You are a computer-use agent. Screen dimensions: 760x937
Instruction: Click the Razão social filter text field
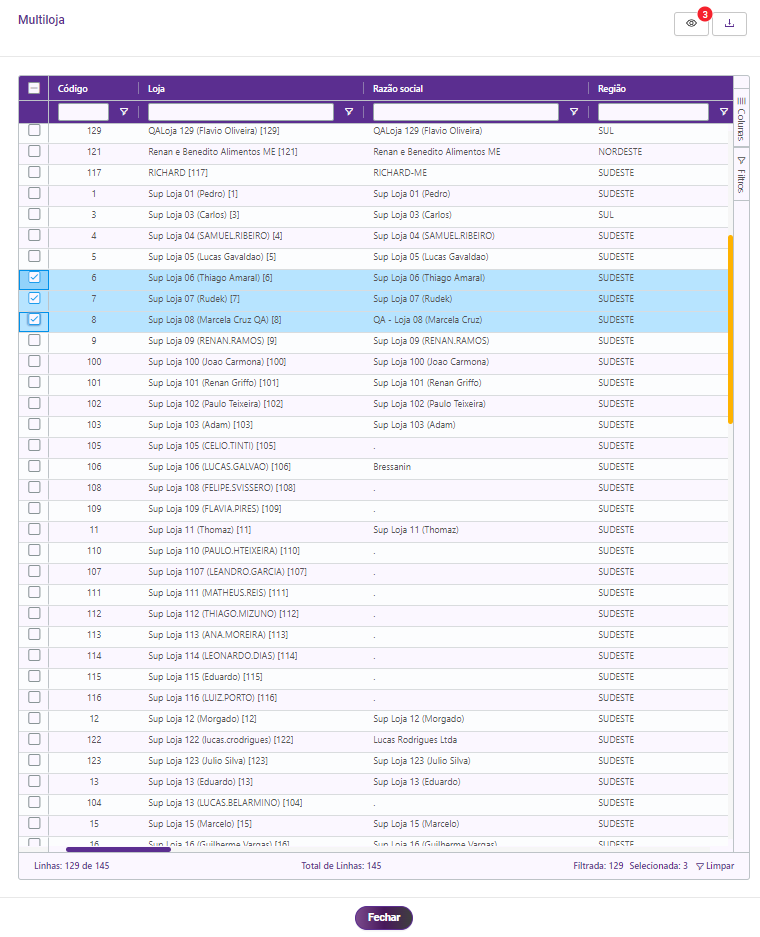coord(465,112)
